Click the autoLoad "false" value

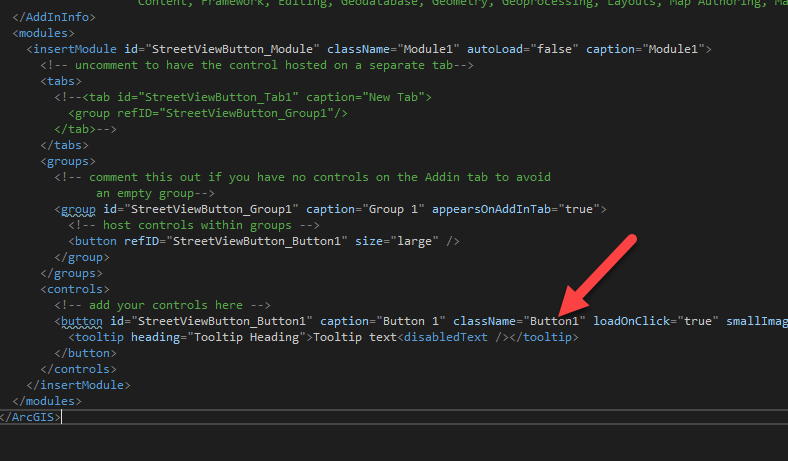[555, 49]
